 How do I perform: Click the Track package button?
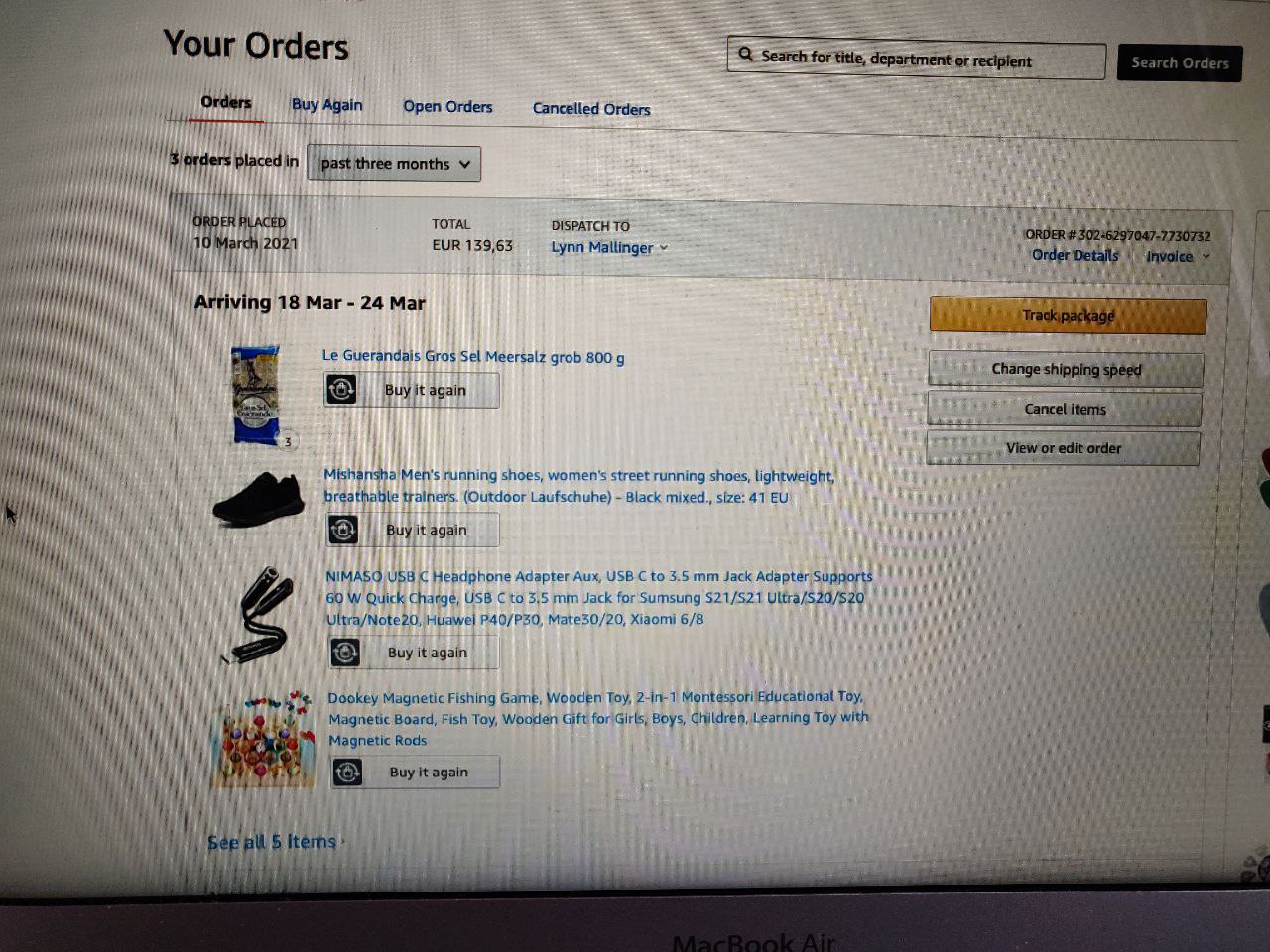pos(1069,315)
